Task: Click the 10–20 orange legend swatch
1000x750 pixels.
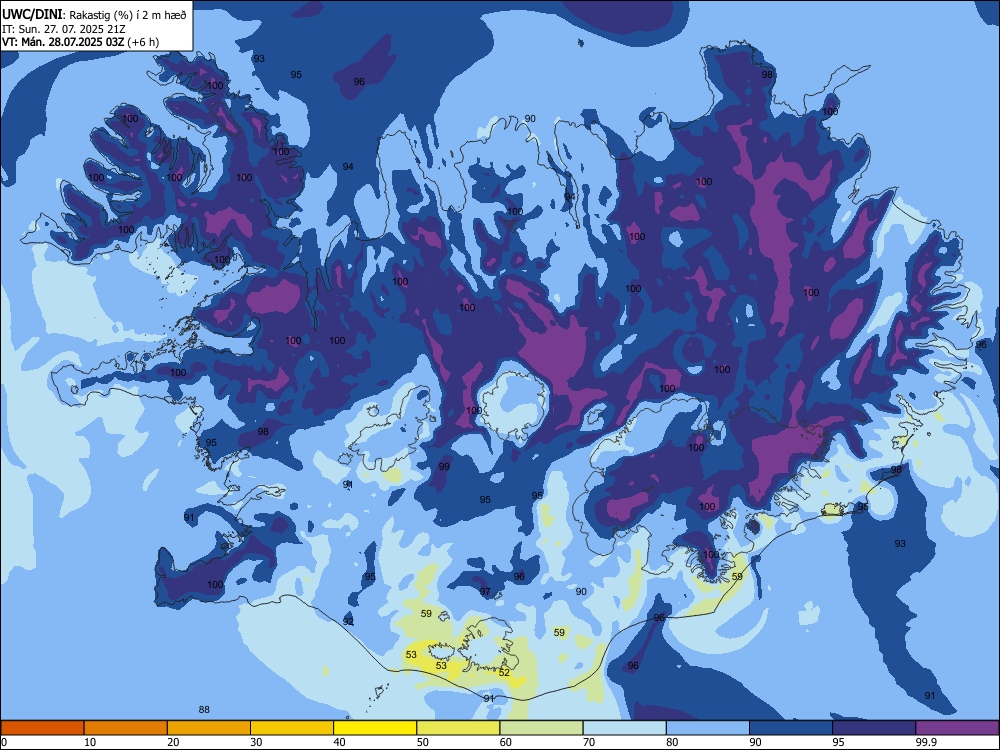Action: pos(126,728)
